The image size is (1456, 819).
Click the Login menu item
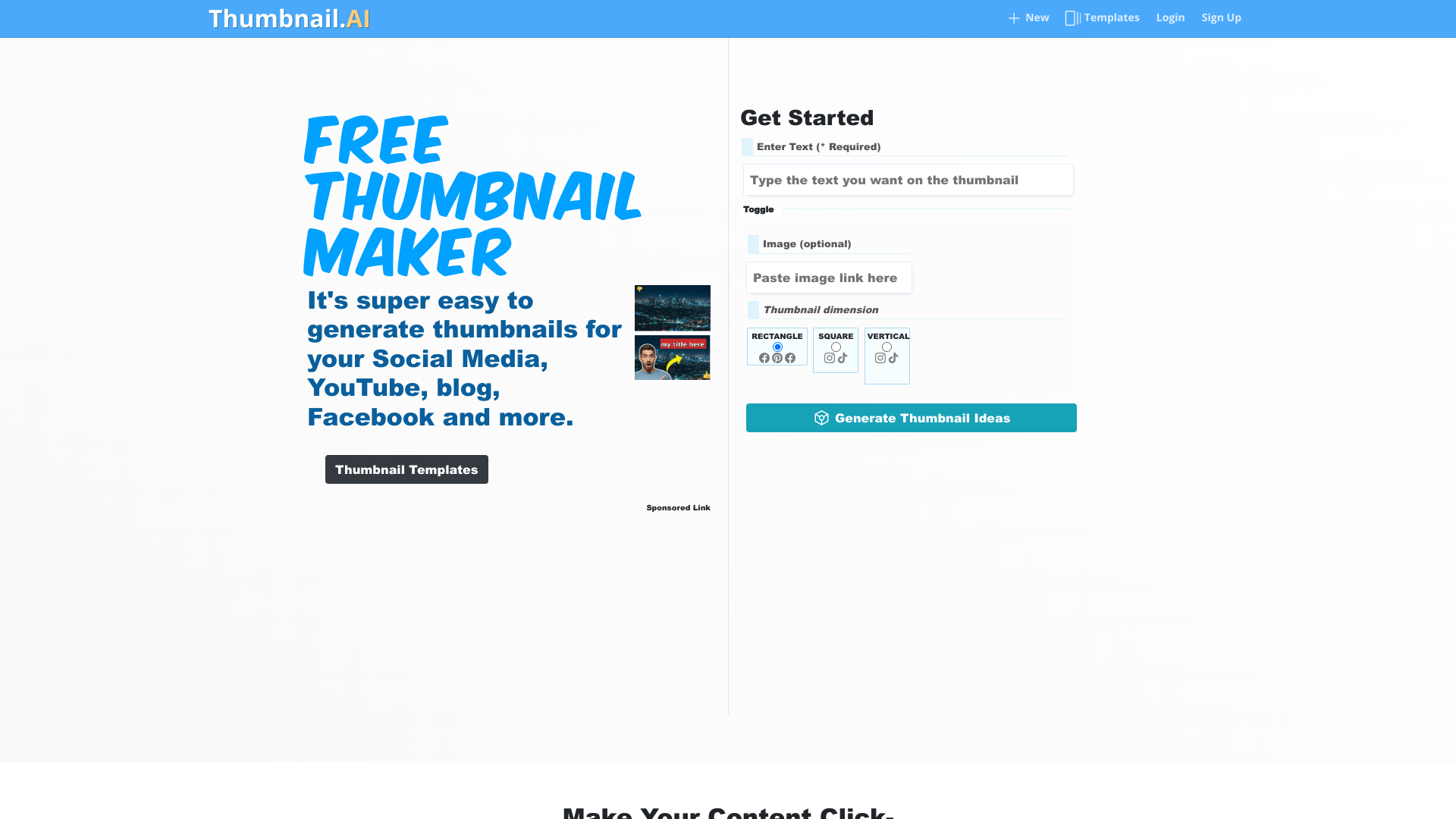point(1170,18)
